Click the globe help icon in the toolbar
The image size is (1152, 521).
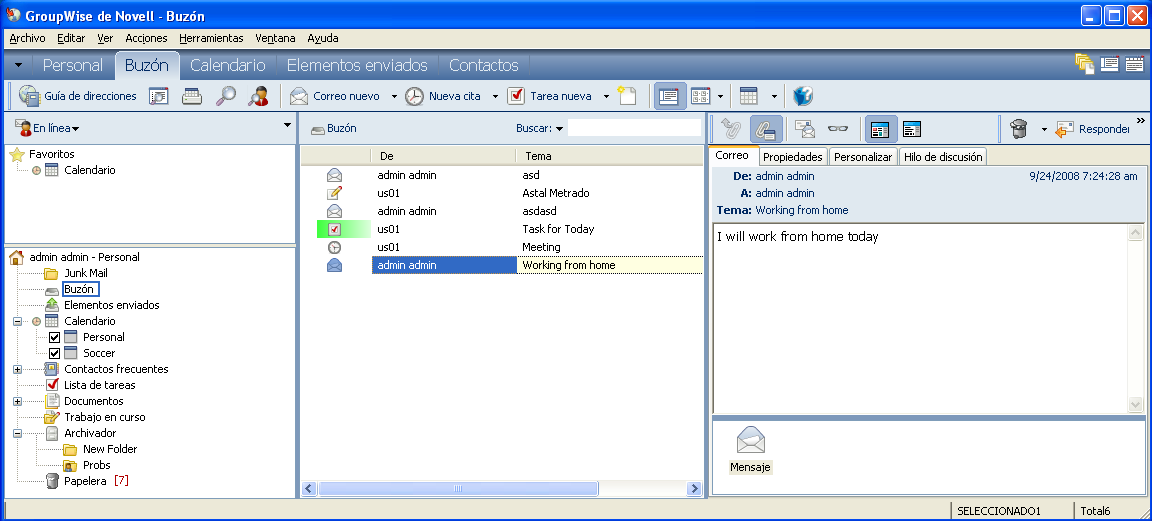(803, 96)
